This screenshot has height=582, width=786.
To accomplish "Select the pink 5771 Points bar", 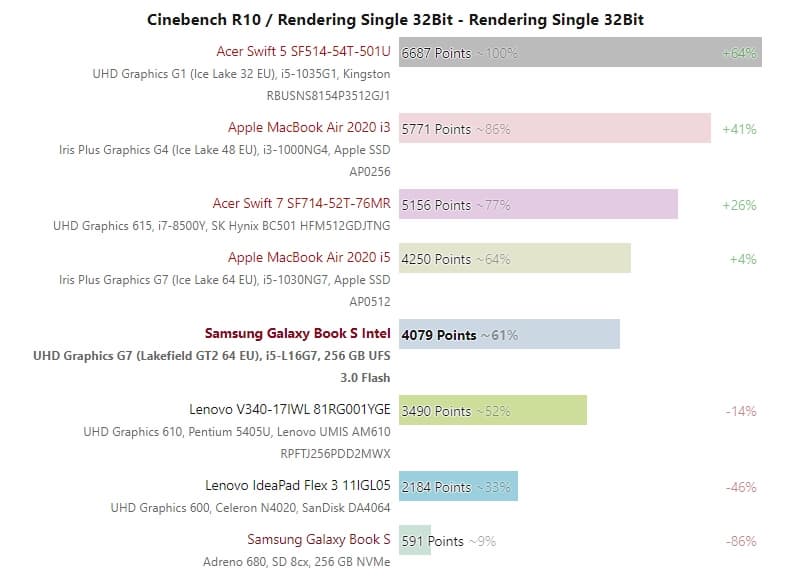I will pyautogui.click(x=554, y=128).
